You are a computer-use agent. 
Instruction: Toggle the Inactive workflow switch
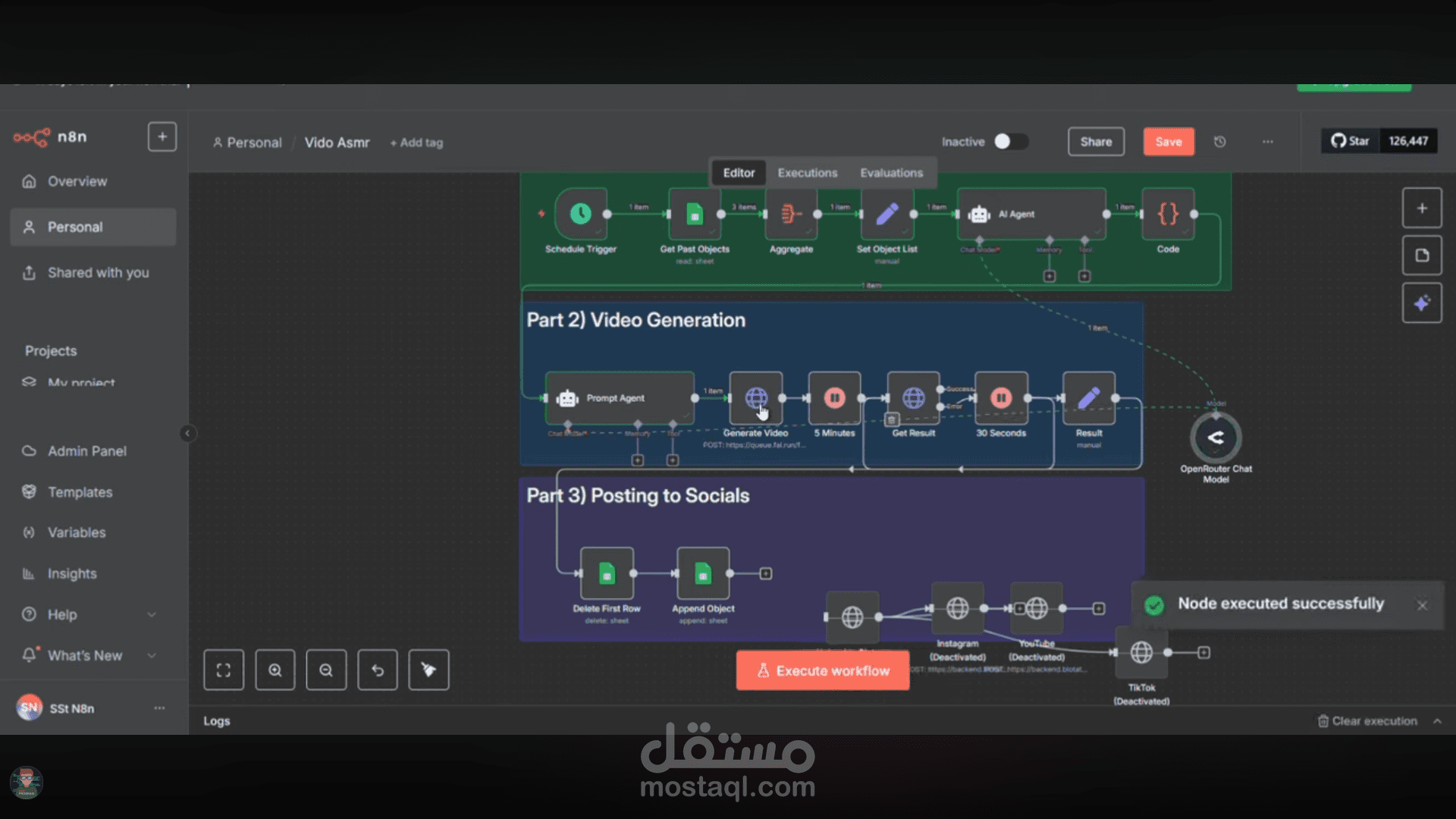pos(1010,142)
